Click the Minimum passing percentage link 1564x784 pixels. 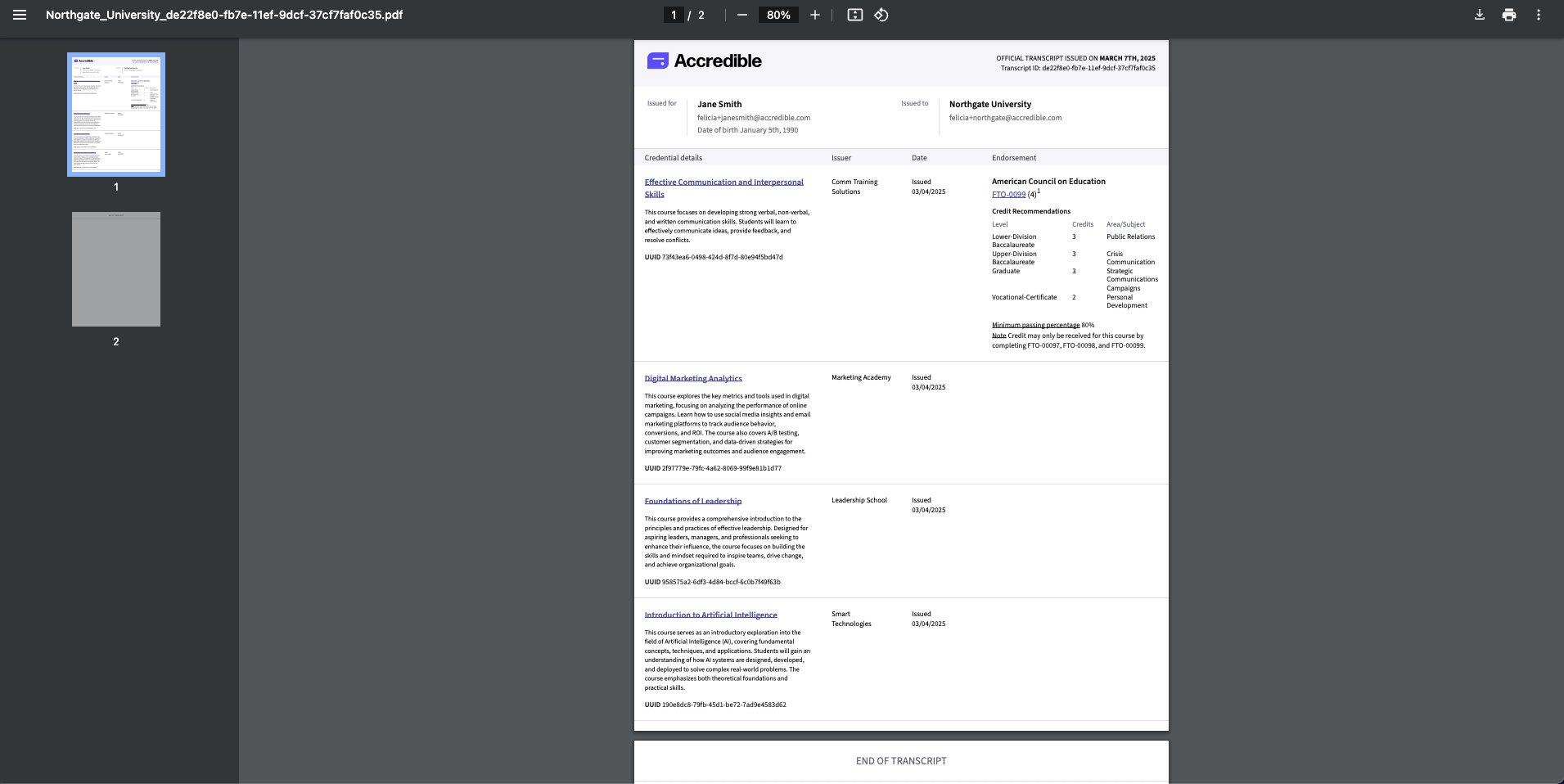(x=1034, y=325)
